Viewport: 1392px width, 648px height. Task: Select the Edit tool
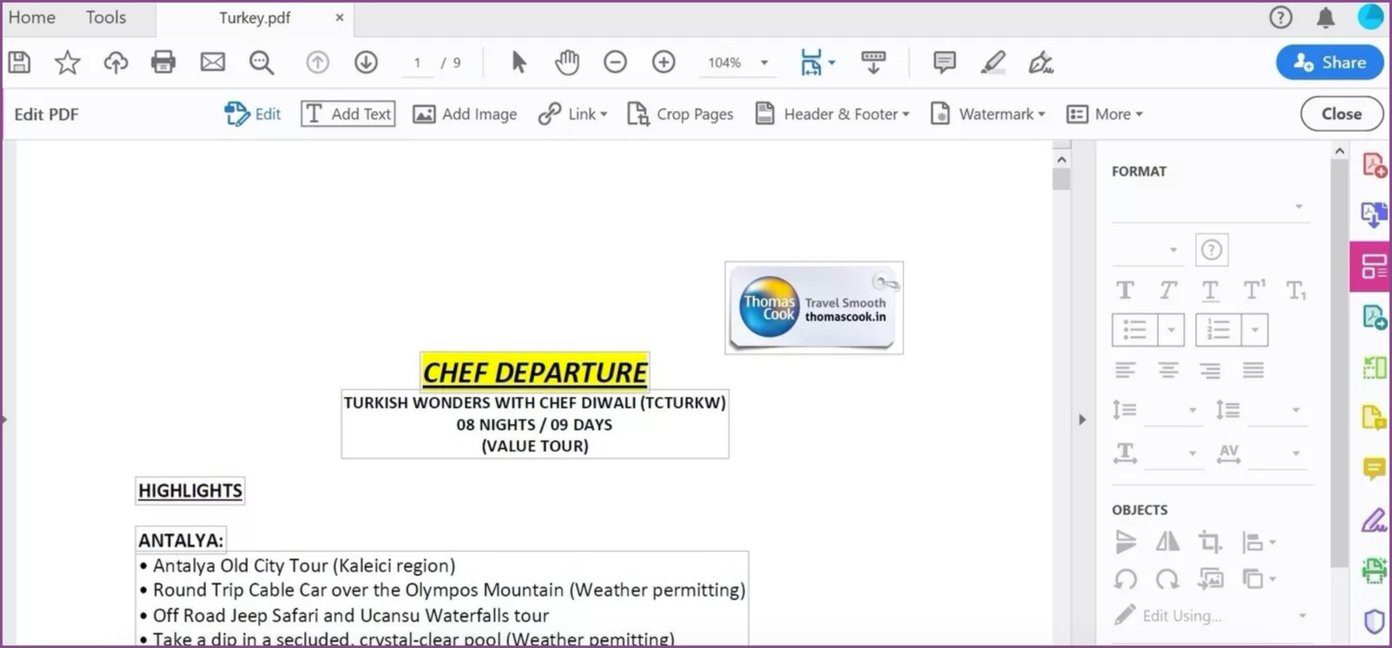pyautogui.click(x=252, y=114)
